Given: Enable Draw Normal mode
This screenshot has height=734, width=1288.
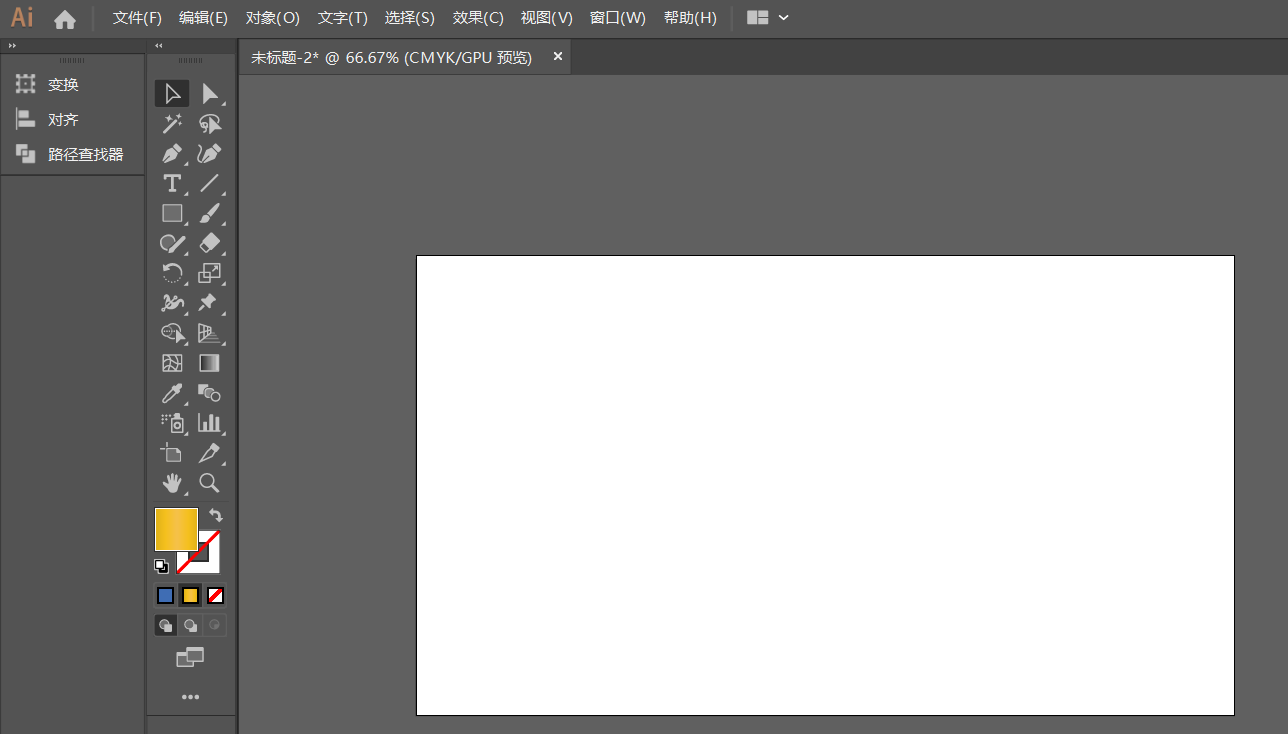Looking at the screenshot, I should click(166, 626).
